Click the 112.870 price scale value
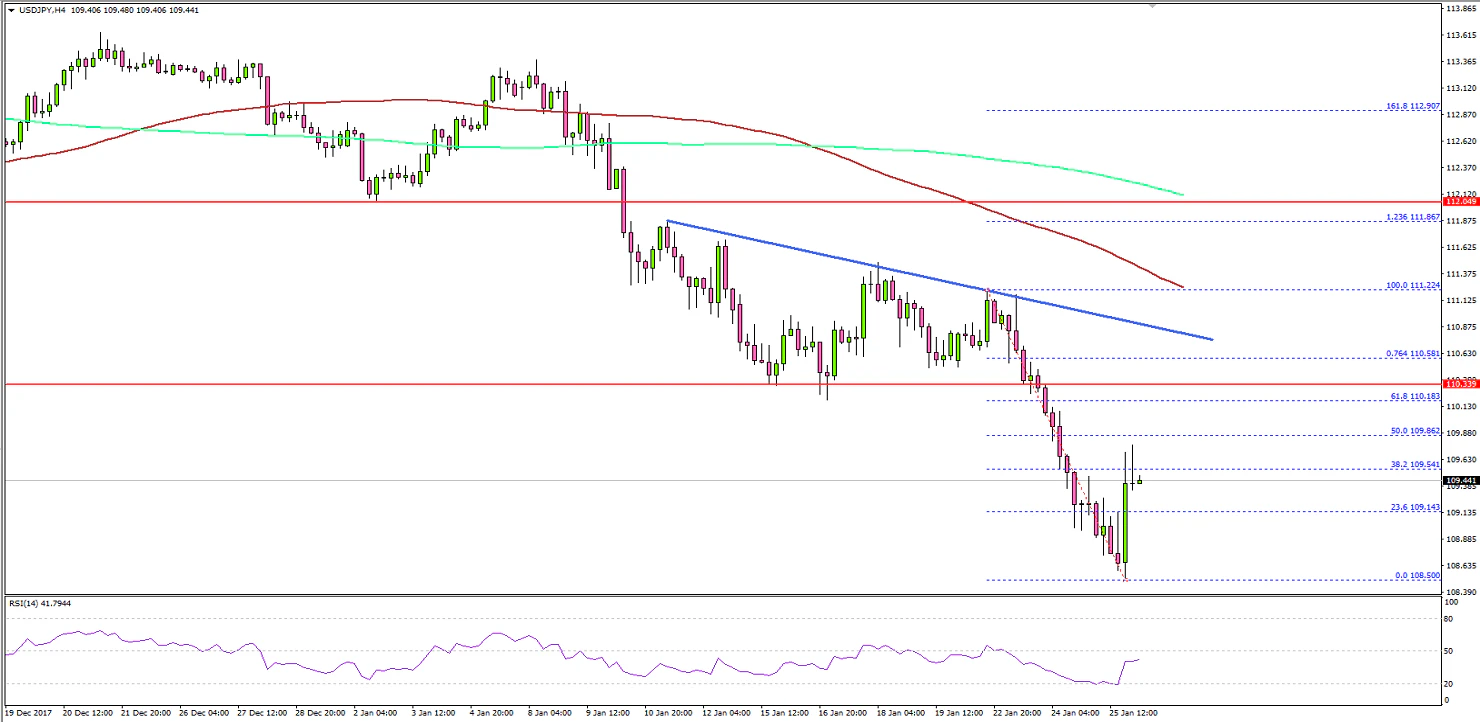Image resolution: width=1480 pixels, height=722 pixels. (1460, 115)
